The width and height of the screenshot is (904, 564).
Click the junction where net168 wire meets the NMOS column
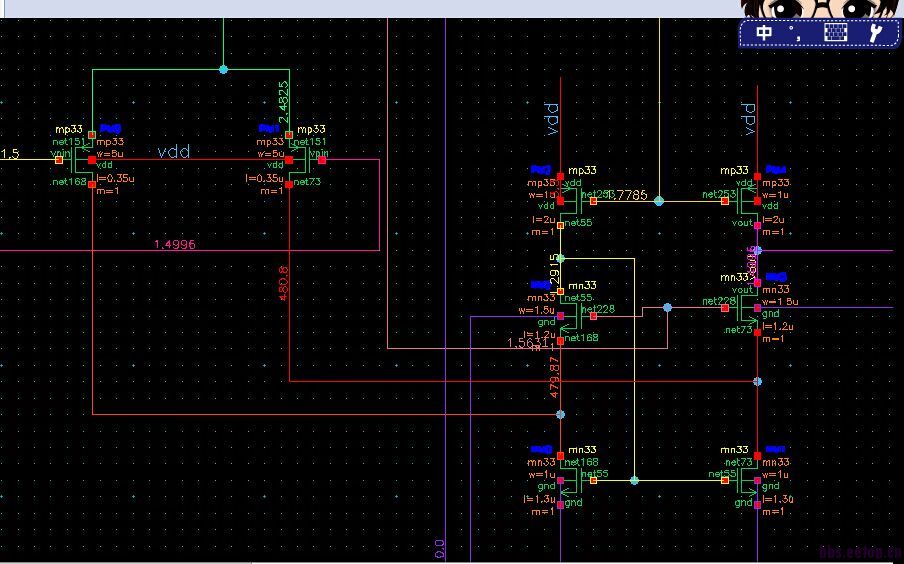(x=560, y=414)
